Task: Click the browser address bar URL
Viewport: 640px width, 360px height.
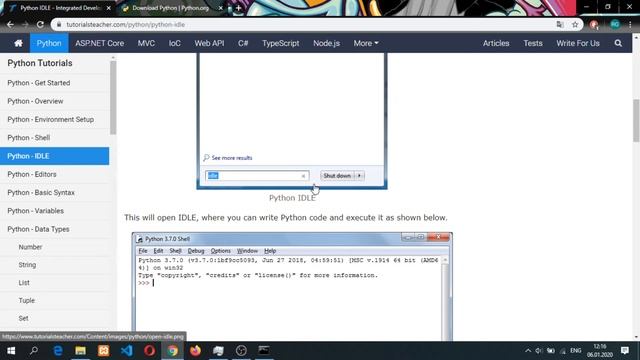Action: click(x=126, y=24)
